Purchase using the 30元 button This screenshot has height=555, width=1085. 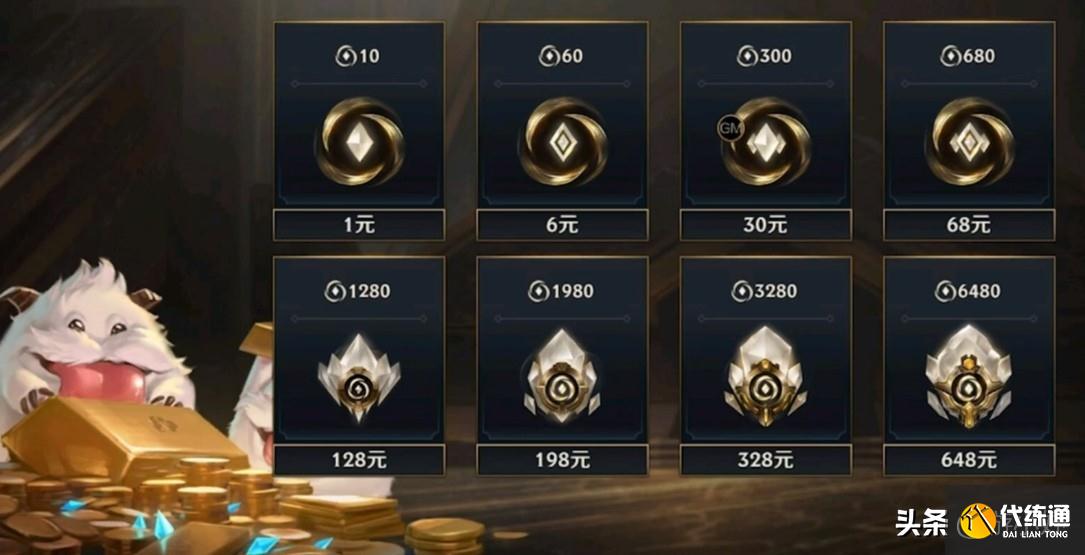tap(766, 226)
